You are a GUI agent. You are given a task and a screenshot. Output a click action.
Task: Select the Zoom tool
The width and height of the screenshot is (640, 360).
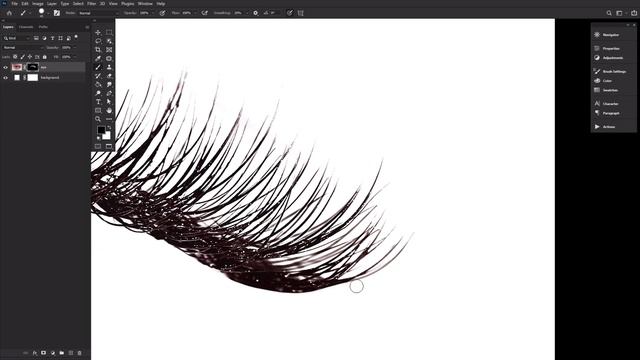pyautogui.click(x=98, y=119)
